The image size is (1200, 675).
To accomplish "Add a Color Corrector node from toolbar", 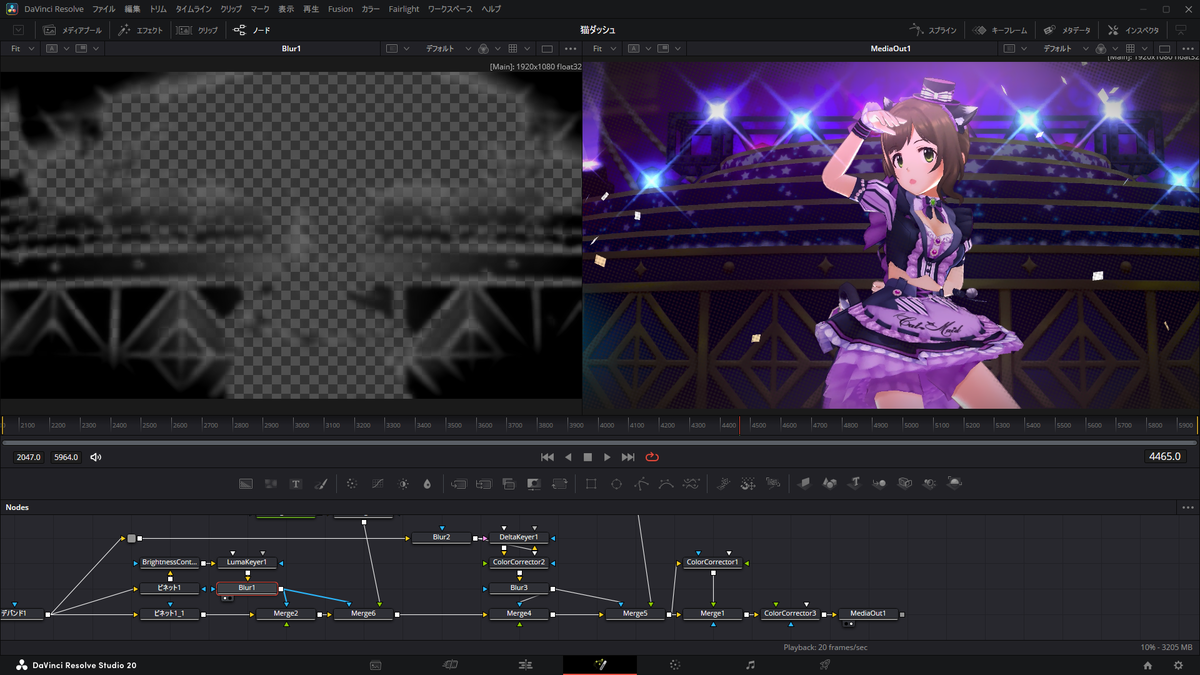I will pos(352,484).
